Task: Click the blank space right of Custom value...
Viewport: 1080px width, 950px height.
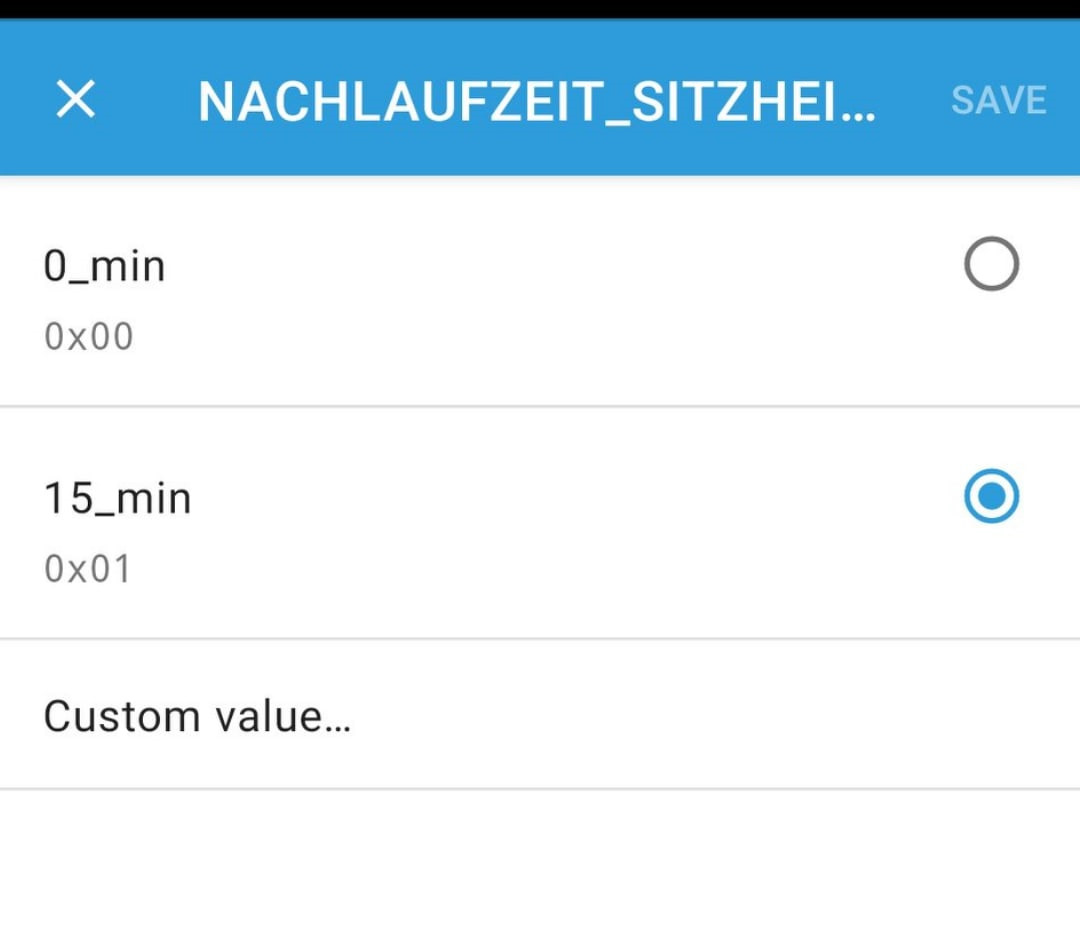Action: coord(700,716)
